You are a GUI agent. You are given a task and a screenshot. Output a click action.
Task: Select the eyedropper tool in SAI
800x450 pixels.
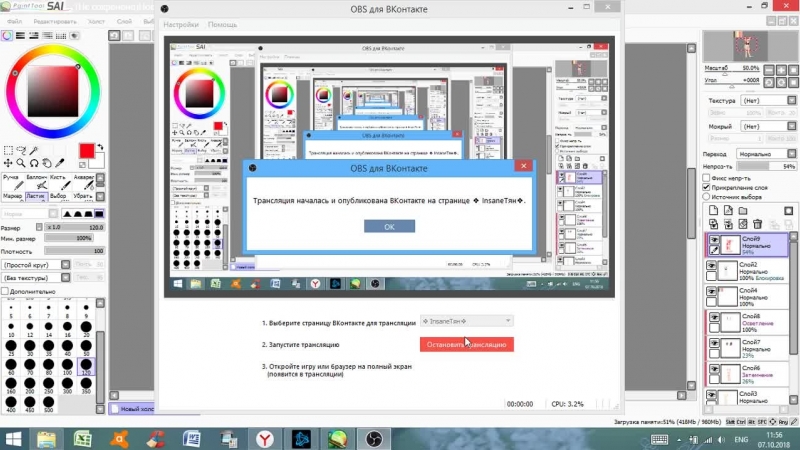point(60,163)
